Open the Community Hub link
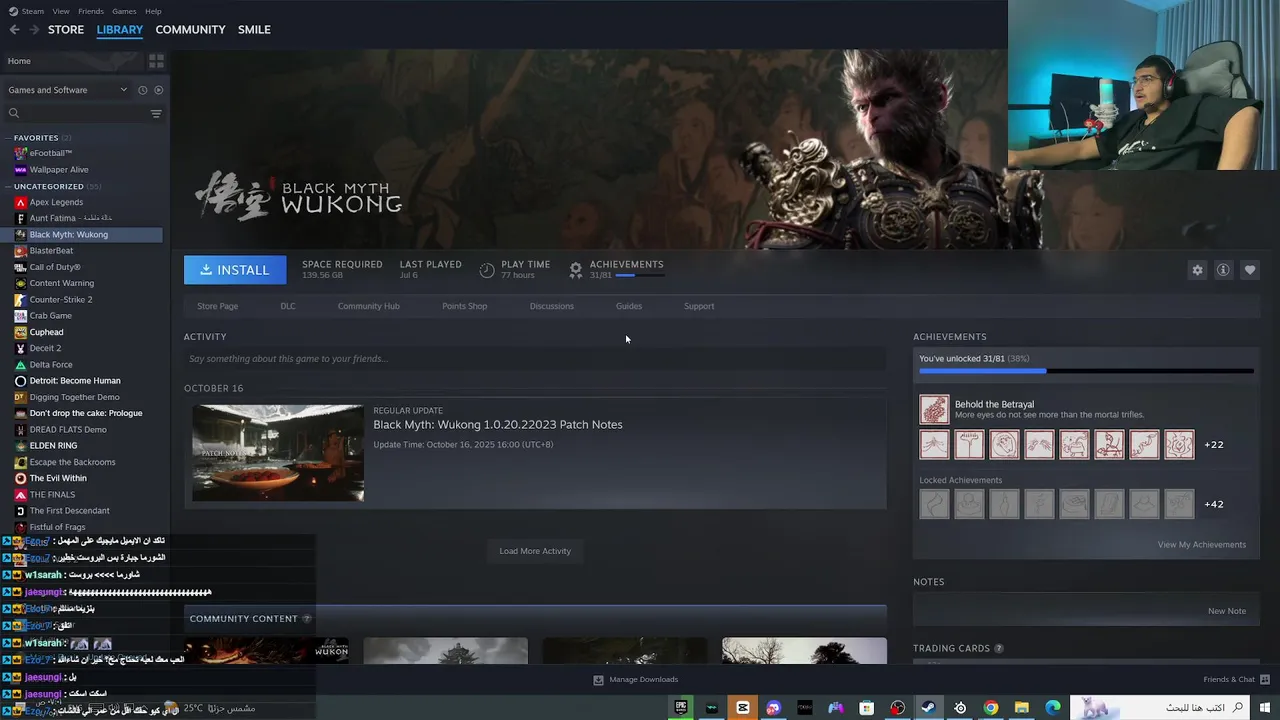The image size is (1280, 720). click(368, 306)
